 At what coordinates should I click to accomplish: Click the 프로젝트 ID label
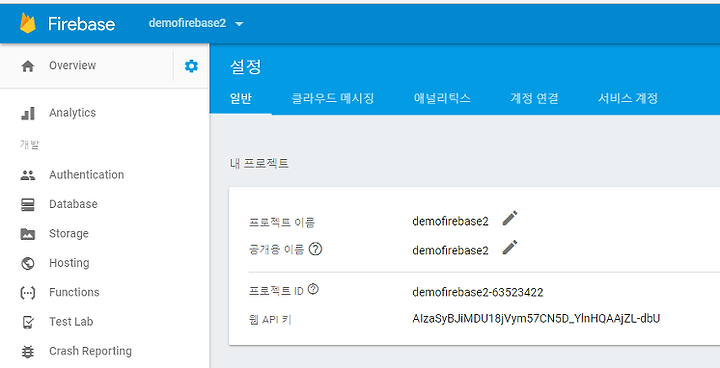[276, 291]
